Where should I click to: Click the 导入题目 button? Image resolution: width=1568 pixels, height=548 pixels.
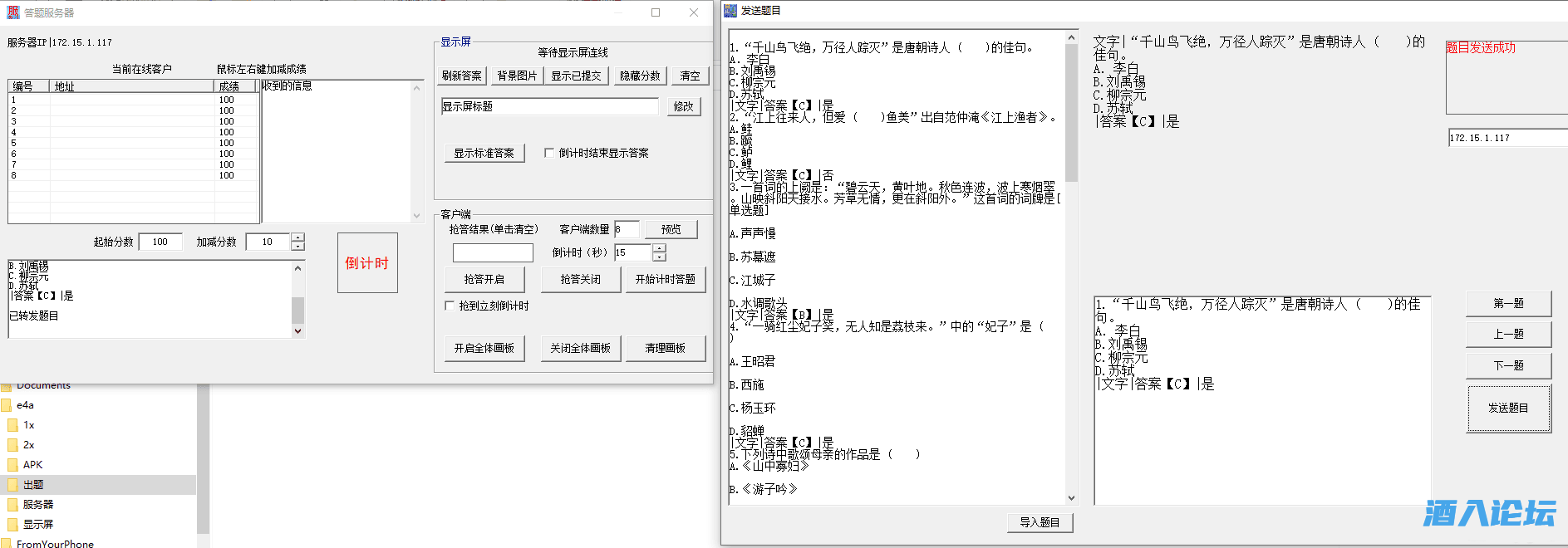(x=1040, y=522)
